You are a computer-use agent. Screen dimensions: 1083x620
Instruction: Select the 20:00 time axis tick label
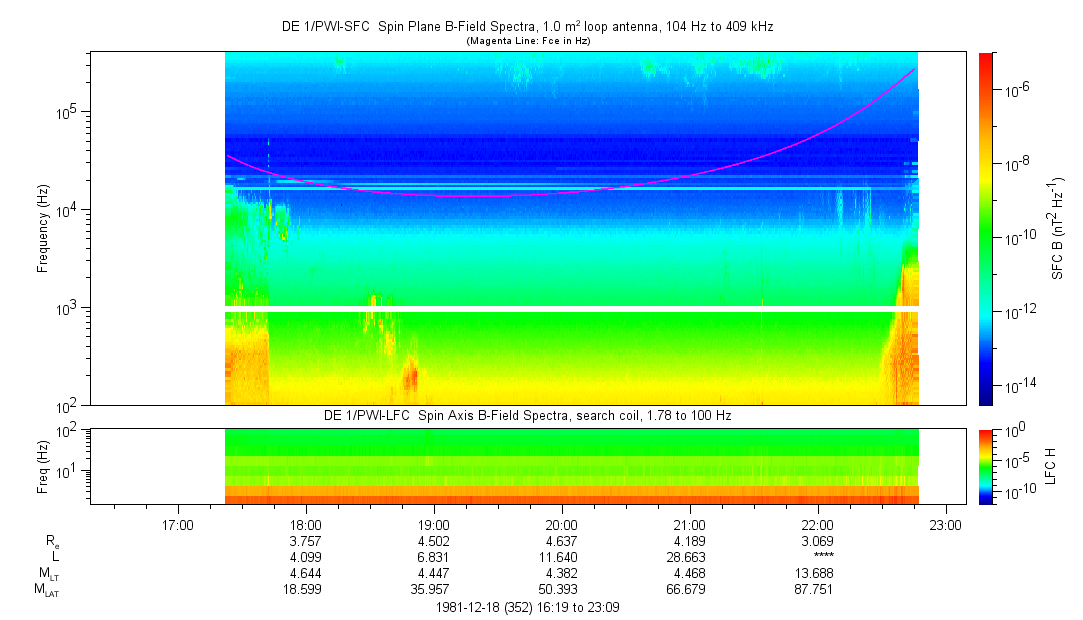click(x=561, y=524)
